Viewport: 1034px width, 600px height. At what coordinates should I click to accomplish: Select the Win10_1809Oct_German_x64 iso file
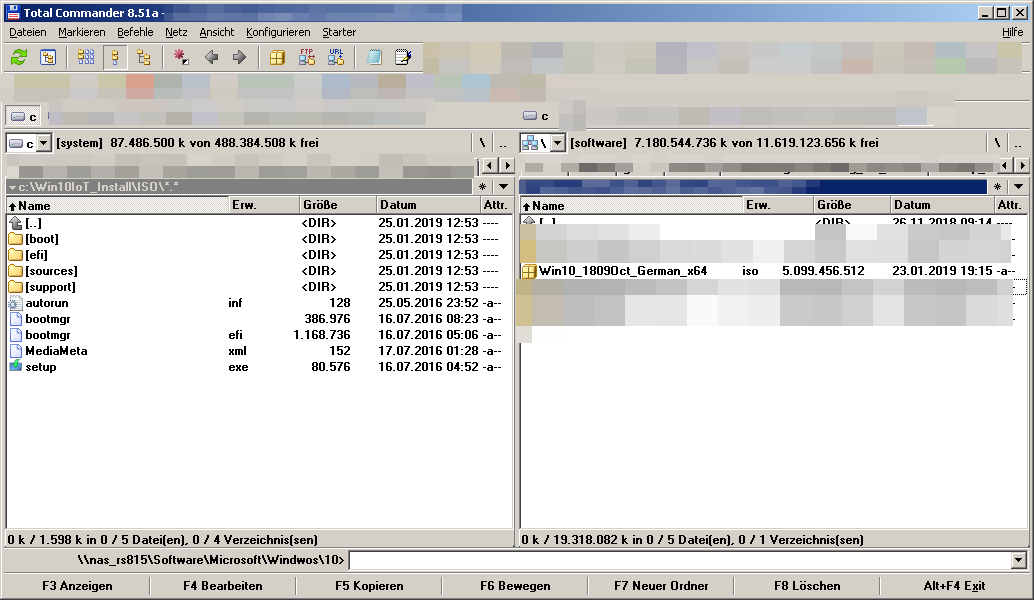[622, 271]
